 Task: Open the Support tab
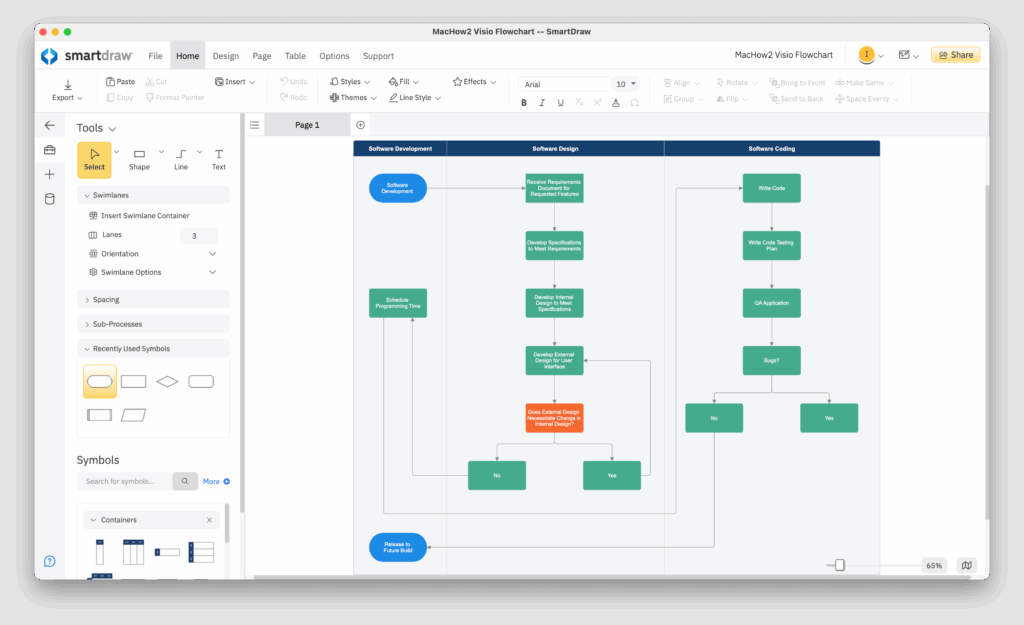tap(378, 56)
